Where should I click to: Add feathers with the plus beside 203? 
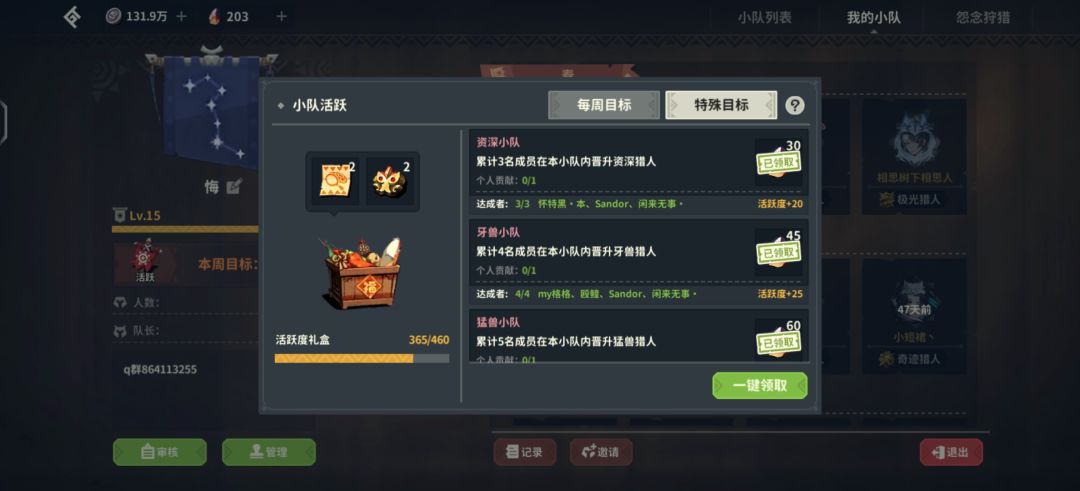(281, 17)
